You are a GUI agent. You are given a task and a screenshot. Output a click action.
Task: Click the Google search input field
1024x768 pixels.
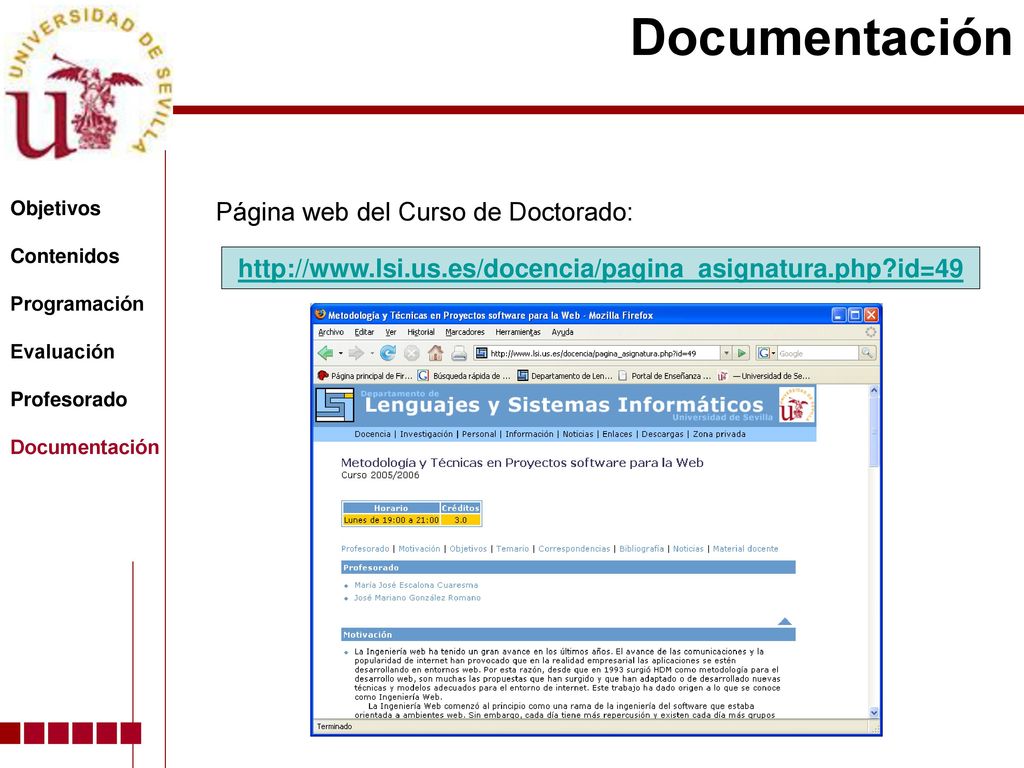coord(817,353)
